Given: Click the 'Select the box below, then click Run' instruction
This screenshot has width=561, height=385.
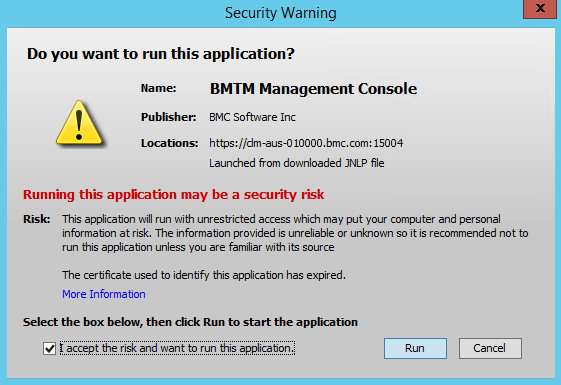Looking at the screenshot, I should click(190, 322).
